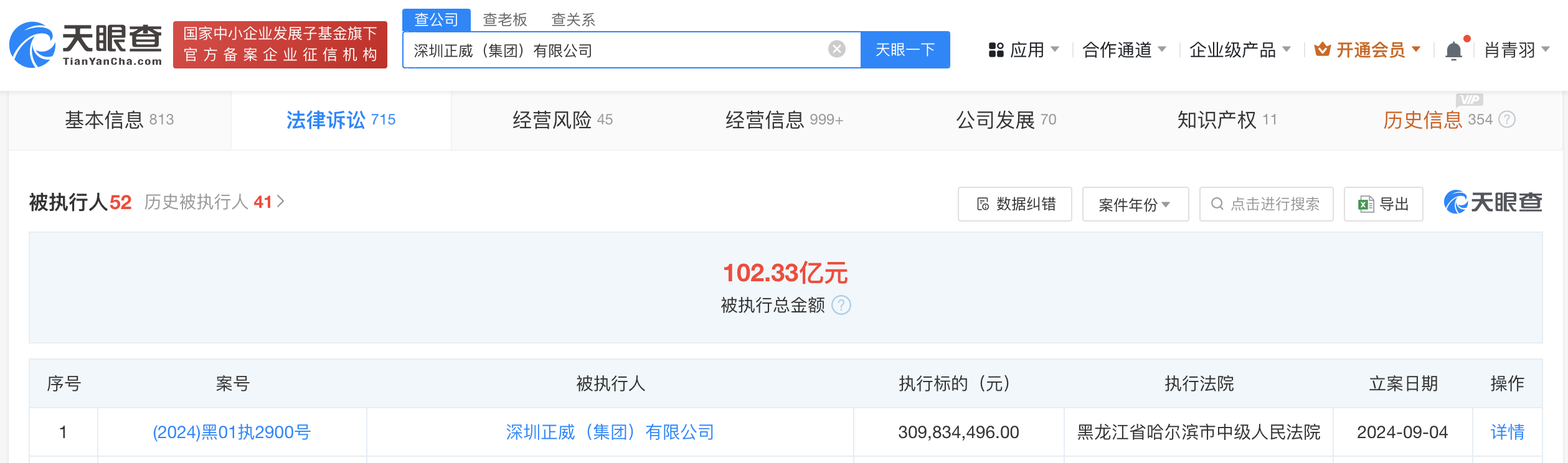Click the 102.33亿元 total amount
The width and height of the screenshot is (1568, 463).
coord(785,273)
